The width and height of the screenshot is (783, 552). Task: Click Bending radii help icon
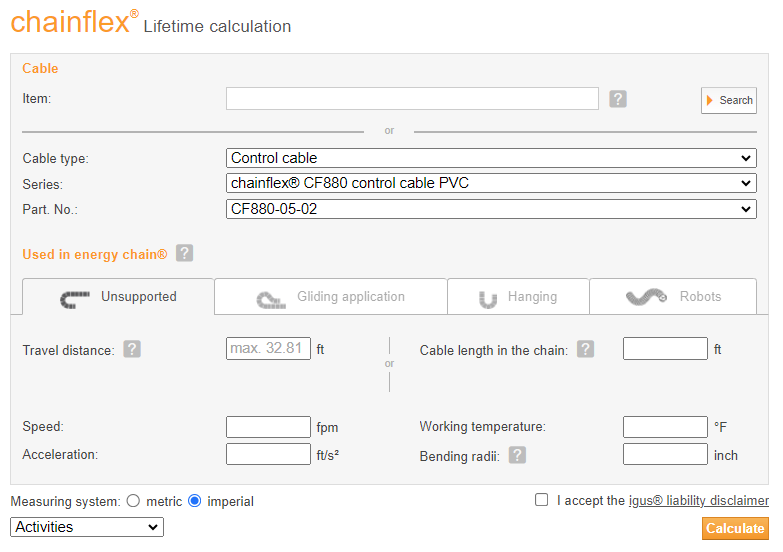point(517,455)
